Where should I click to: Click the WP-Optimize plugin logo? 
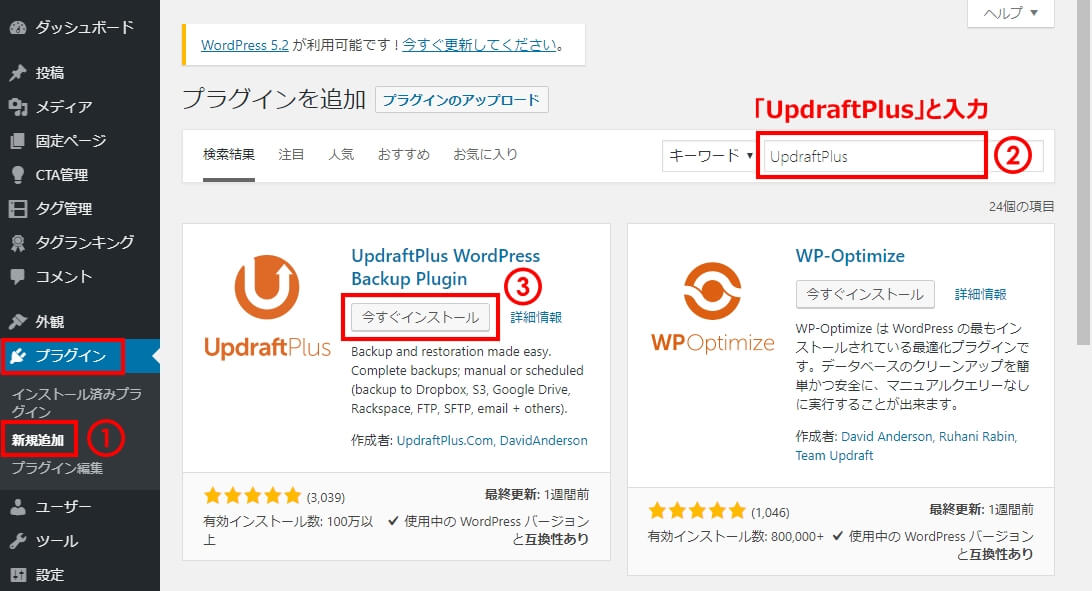tap(712, 307)
